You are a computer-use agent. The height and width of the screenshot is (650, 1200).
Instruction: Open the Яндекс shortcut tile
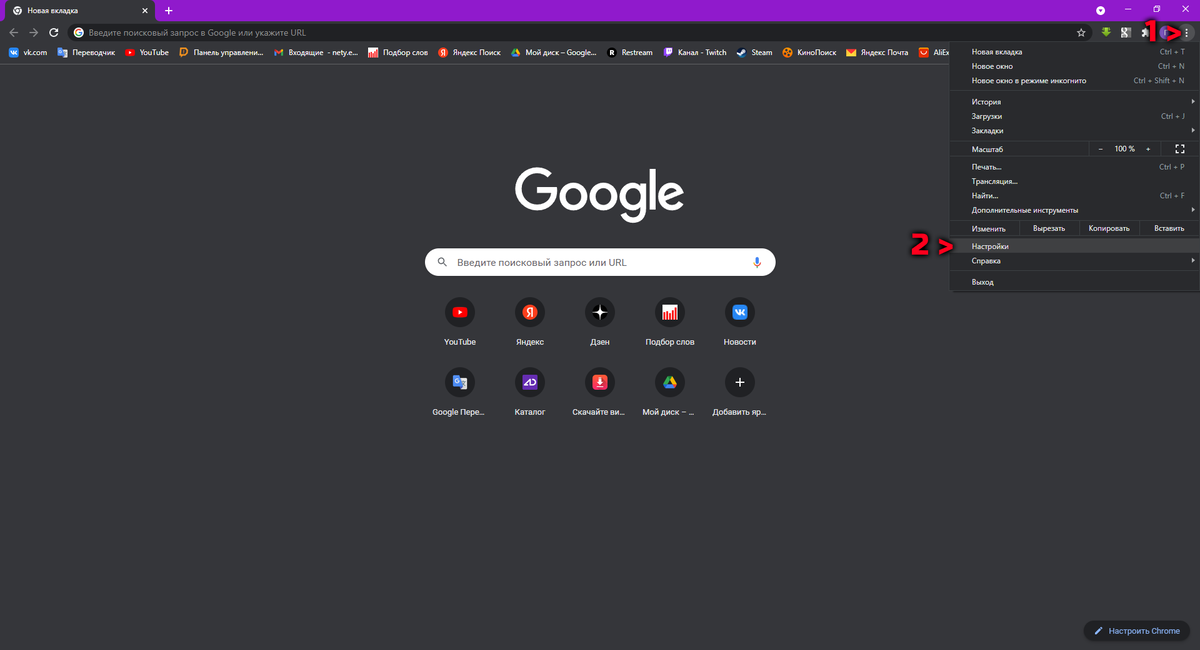530,322
